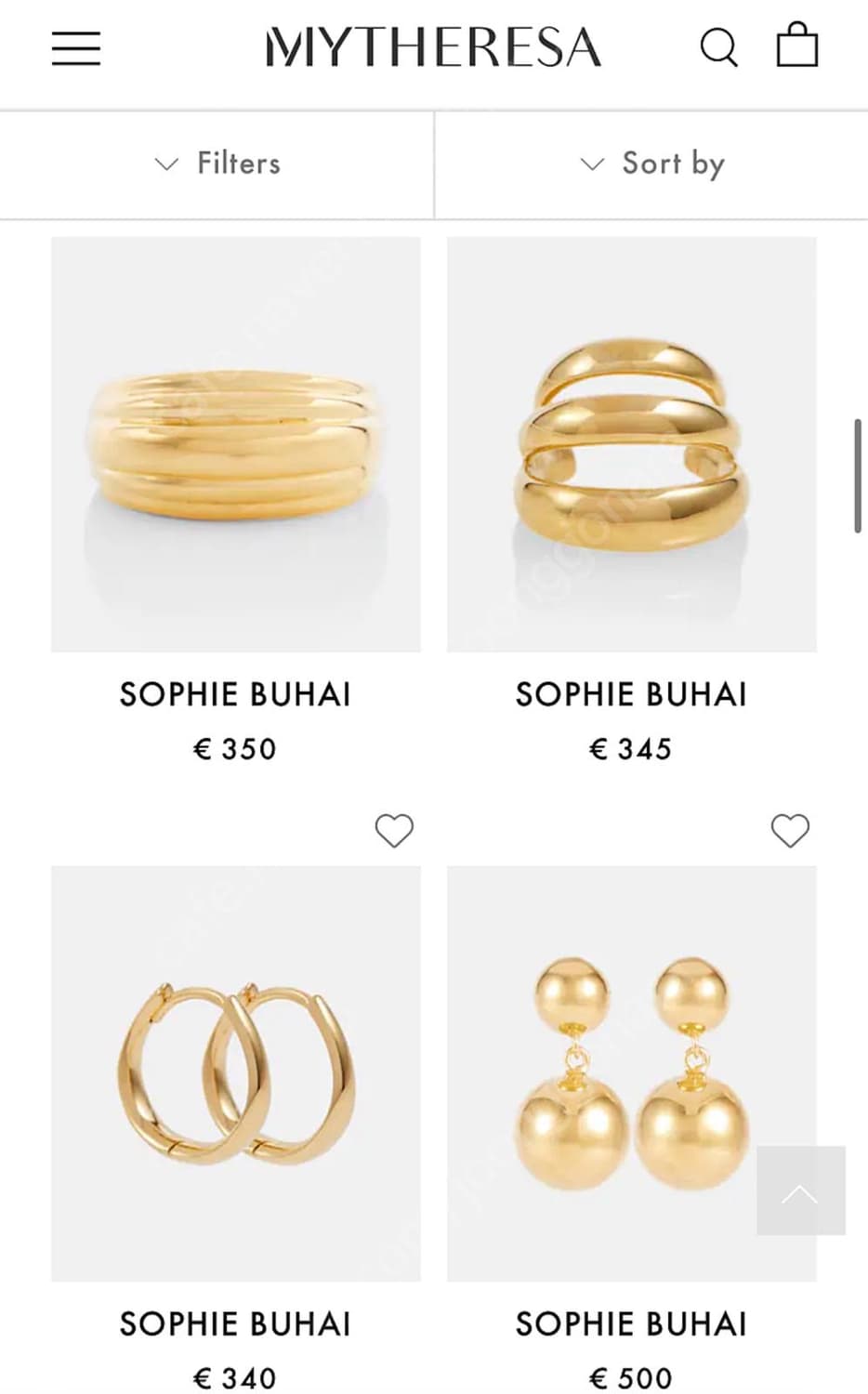Toggle wishlist heart above hoop earrings
This screenshot has width=868, height=1394.
click(x=394, y=830)
